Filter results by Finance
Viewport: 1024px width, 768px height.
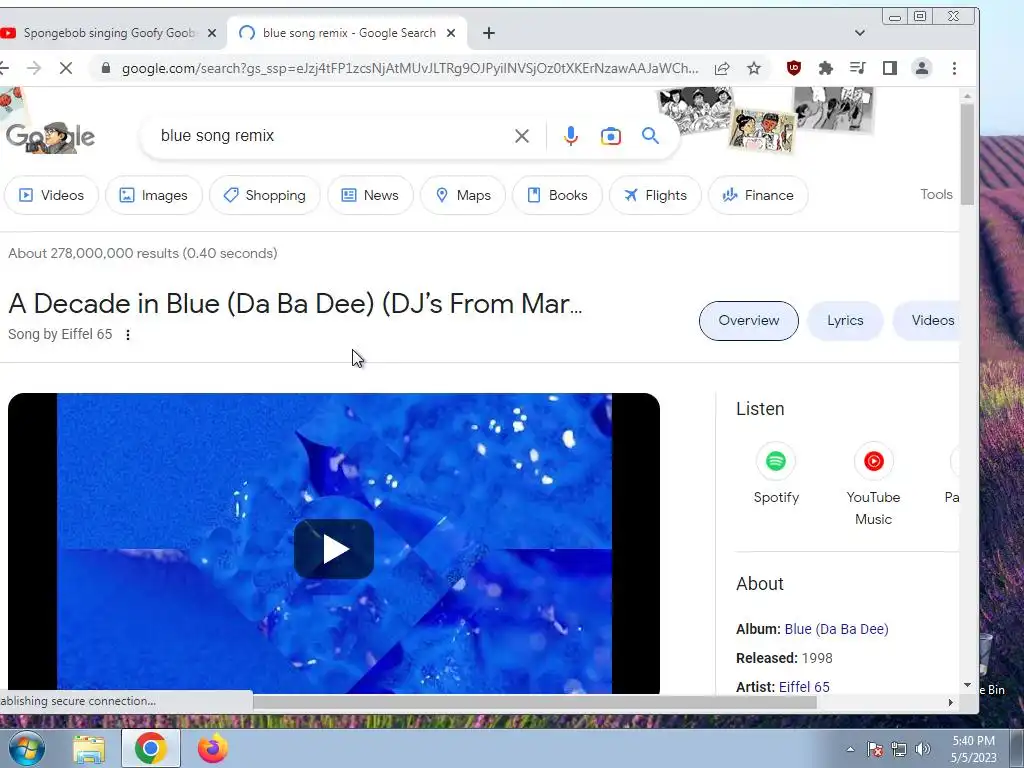tap(758, 195)
